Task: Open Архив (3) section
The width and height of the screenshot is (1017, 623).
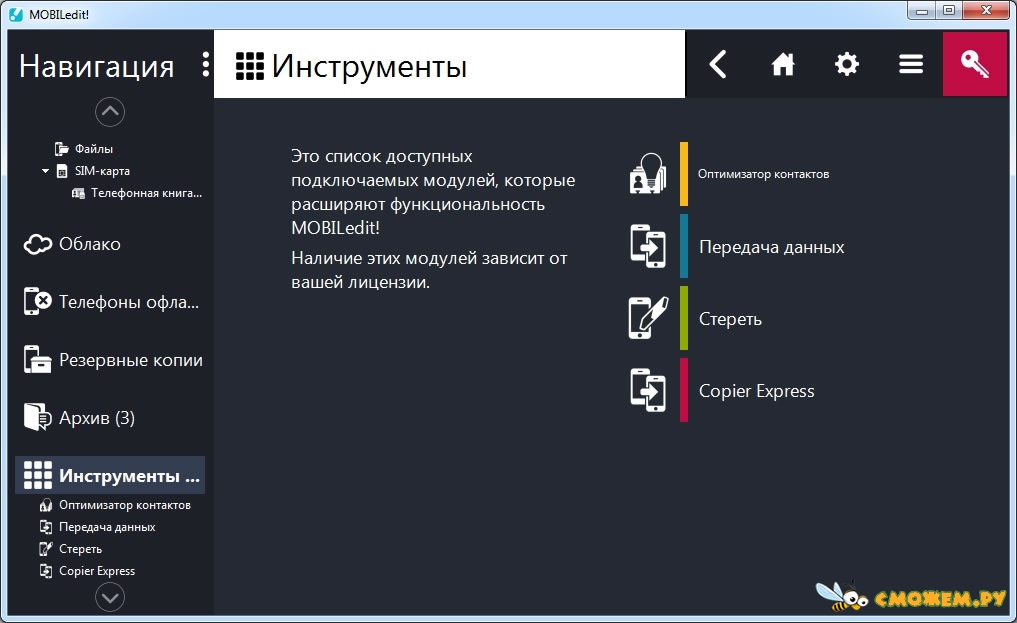Action: (97, 418)
